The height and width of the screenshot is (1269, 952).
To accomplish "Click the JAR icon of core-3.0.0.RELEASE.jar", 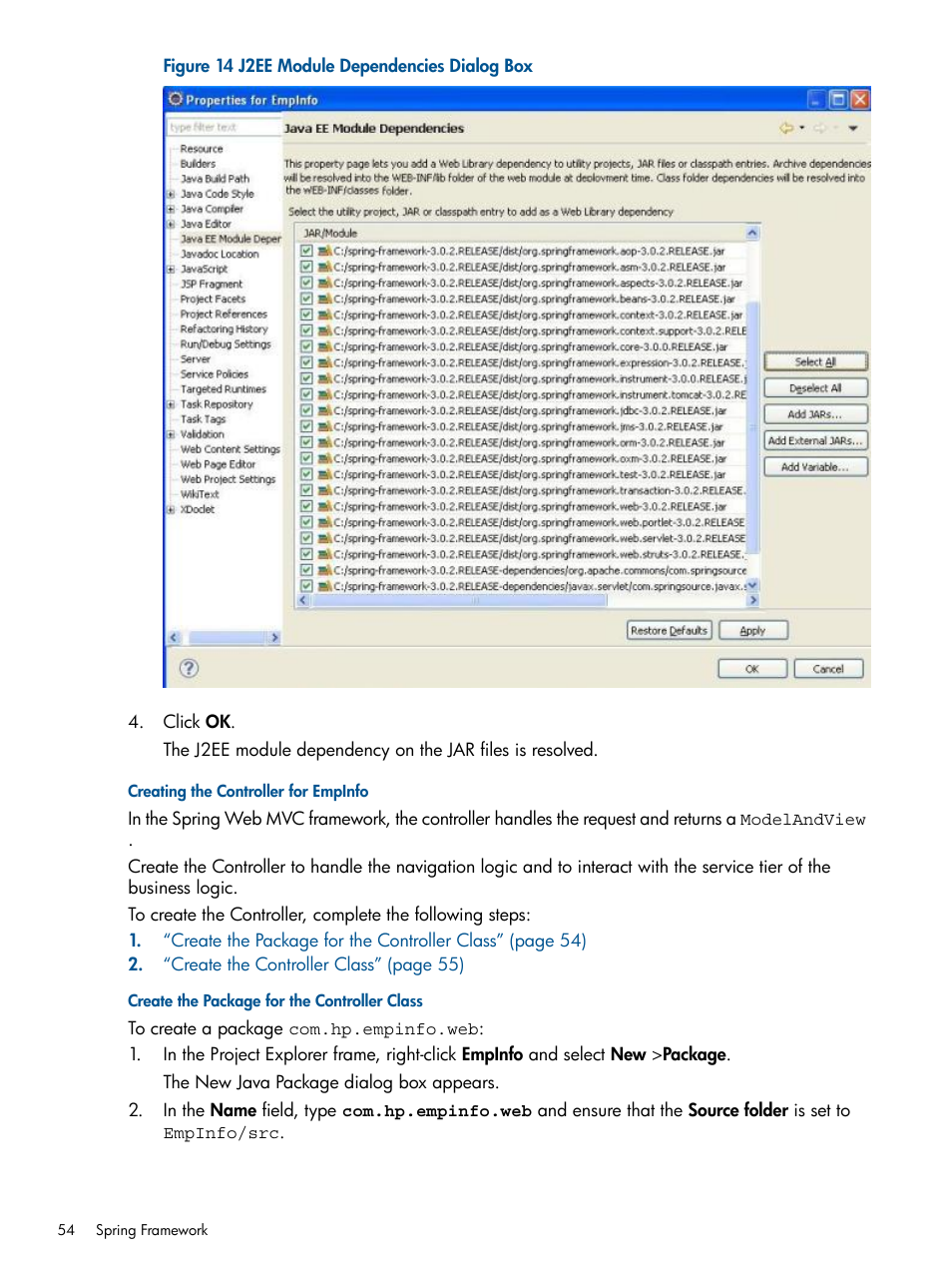I will click(324, 346).
